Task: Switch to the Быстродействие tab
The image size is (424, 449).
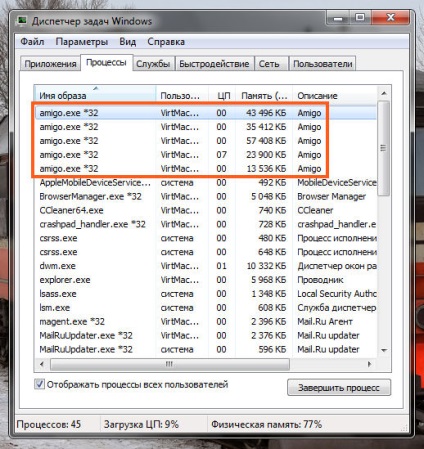Action: 214,64
